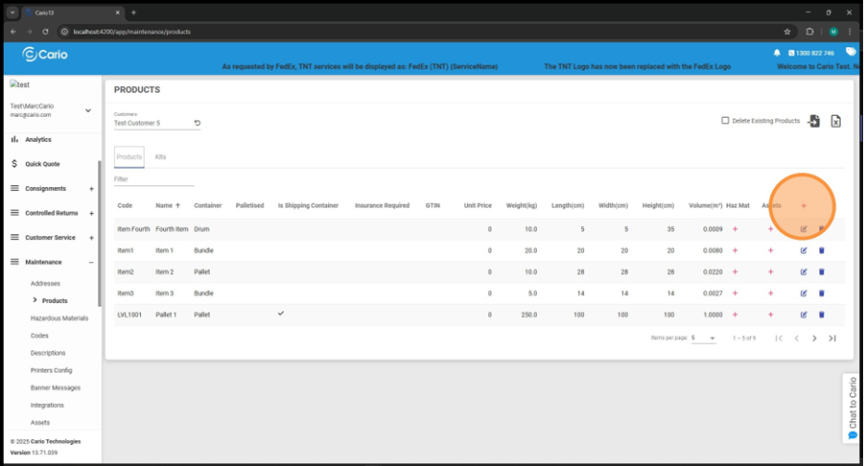Viewport: 864px width, 466px height.
Task: Go to next page of products
Action: [814, 338]
